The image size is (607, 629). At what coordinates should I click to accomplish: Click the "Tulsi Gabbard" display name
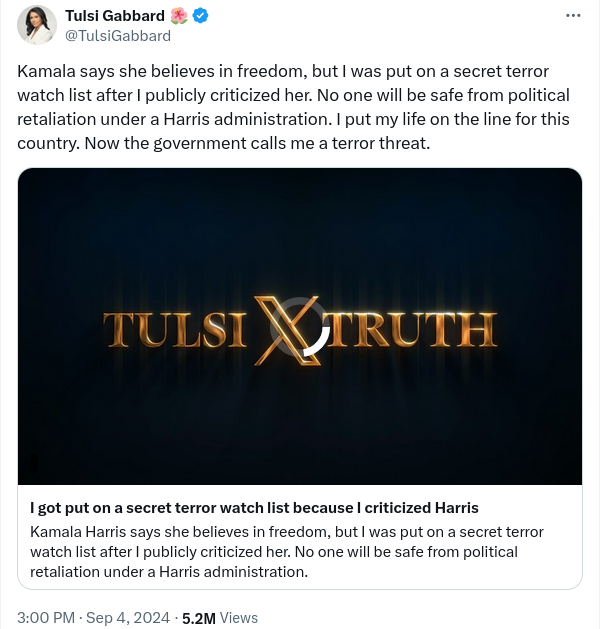pos(115,16)
